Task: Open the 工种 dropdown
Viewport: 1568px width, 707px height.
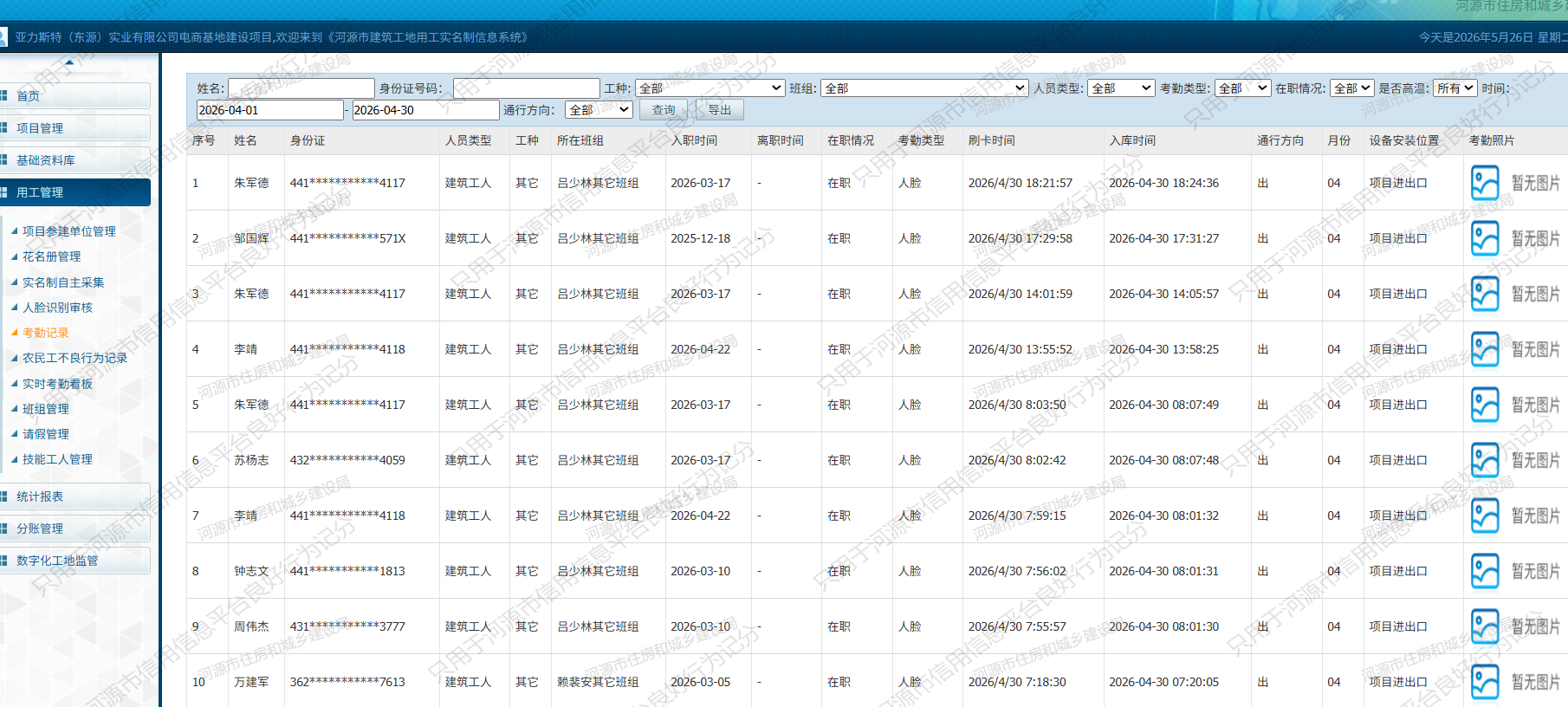Action: click(710, 88)
